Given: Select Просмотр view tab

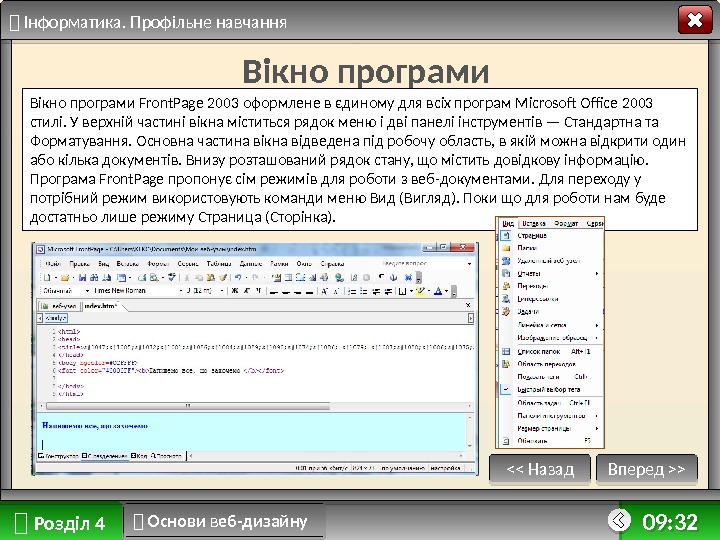Looking at the screenshot, I should pos(166,456).
